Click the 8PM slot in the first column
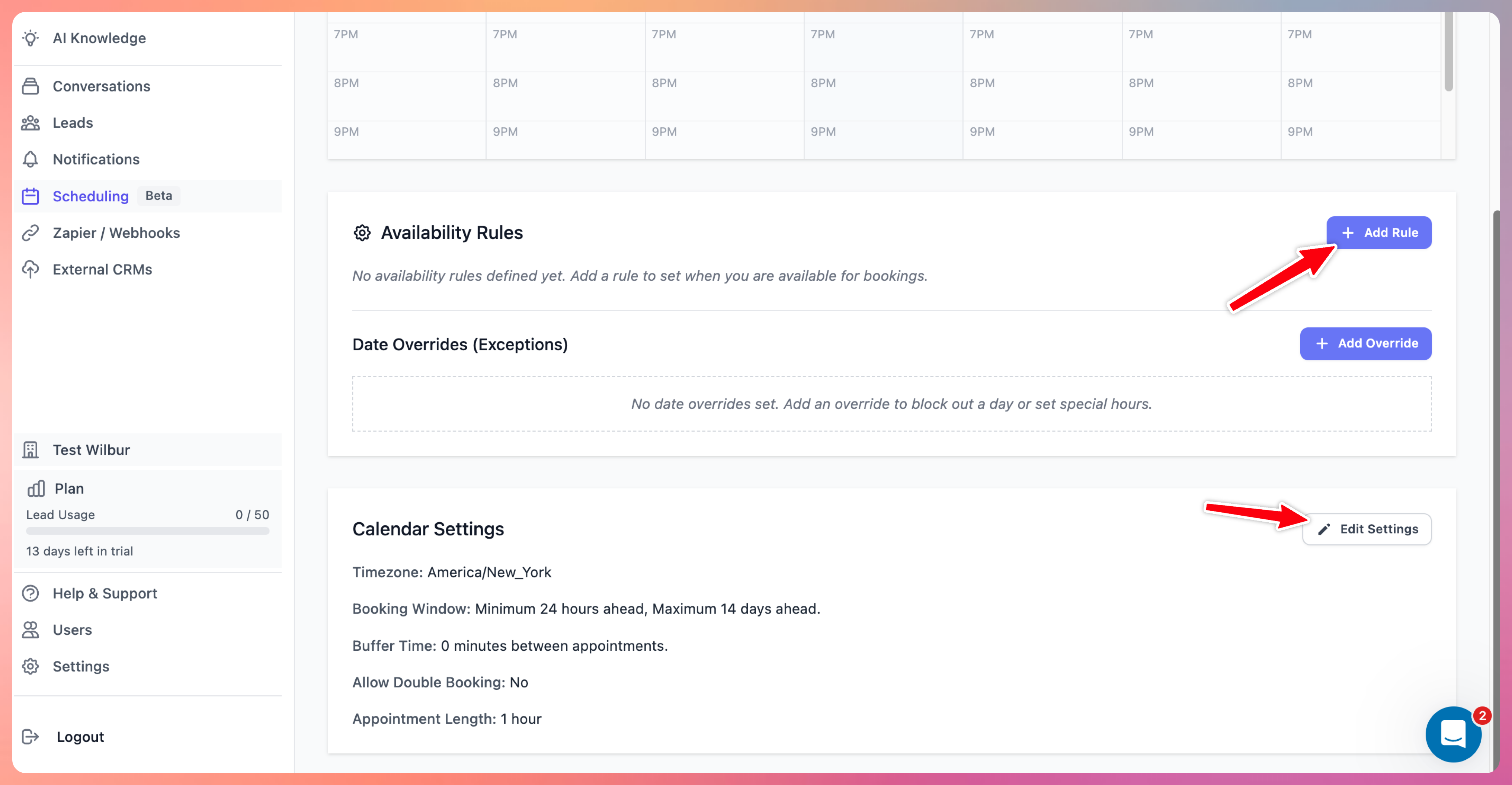This screenshot has width=1512, height=785. click(406, 95)
